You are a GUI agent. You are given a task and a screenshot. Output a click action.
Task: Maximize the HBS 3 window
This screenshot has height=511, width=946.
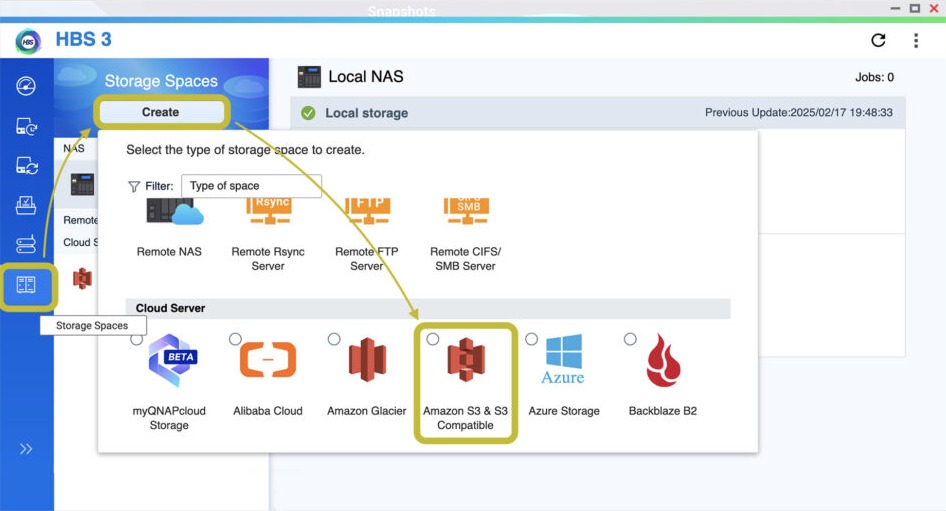click(x=915, y=8)
